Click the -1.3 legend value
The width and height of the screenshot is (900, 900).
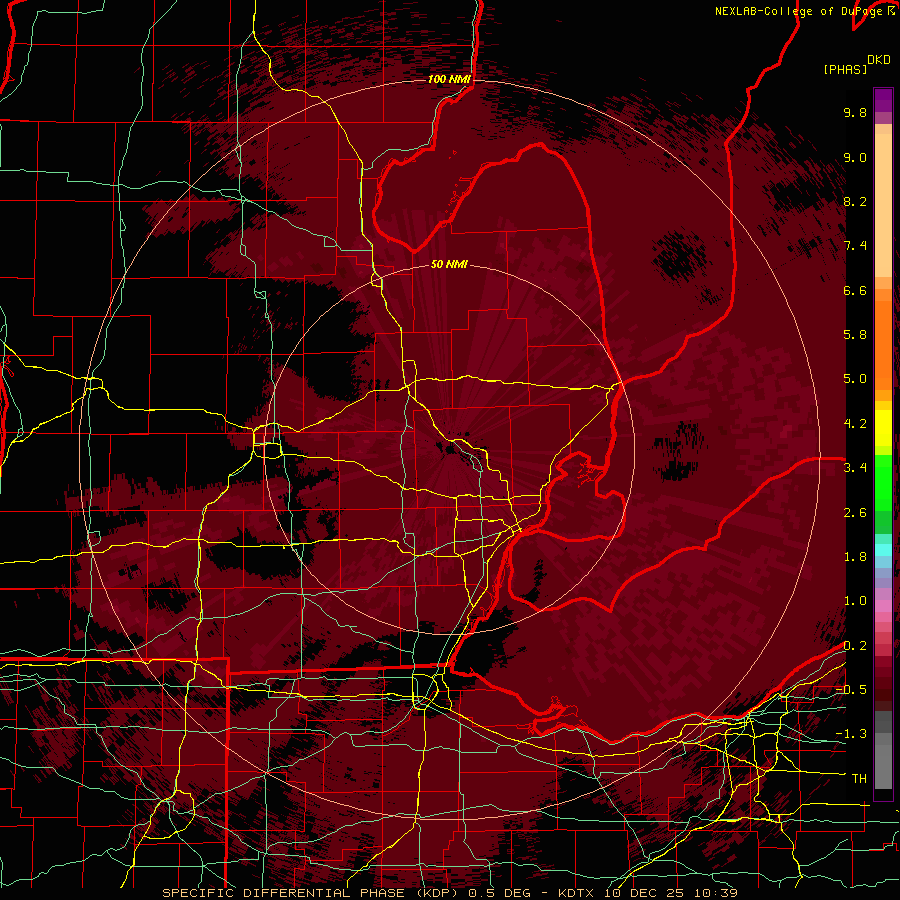coord(851,734)
